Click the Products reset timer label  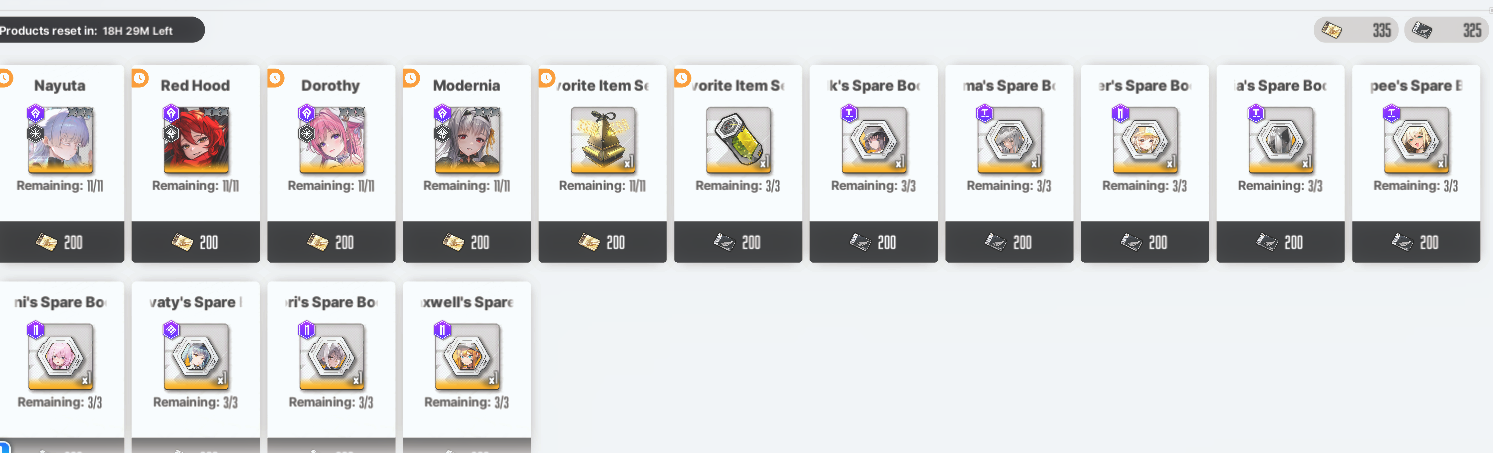click(86, 31)
